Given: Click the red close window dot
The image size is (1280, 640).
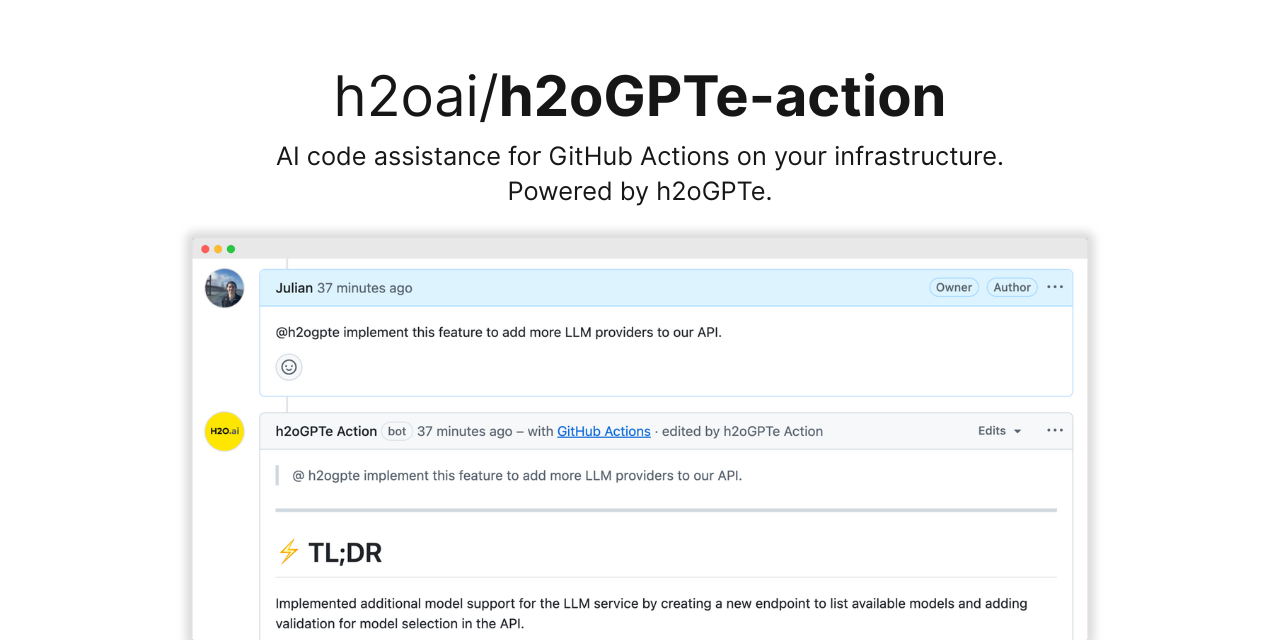Looking at the screenshot, I should click(x=205, y=249).
